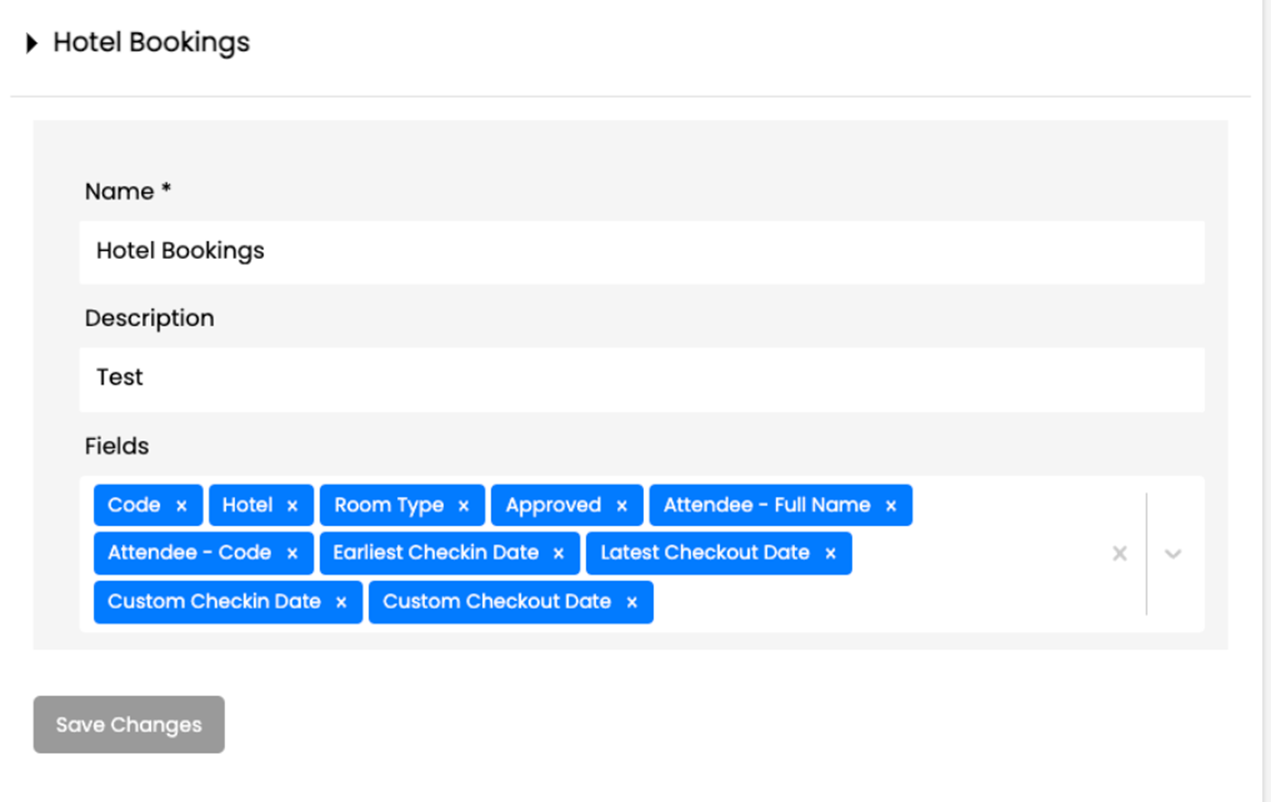Image resolution: width=1271 pixels, height=802 pixels.
Task: Remove the Attendee - Full Name tag
Action: [891, 506]
